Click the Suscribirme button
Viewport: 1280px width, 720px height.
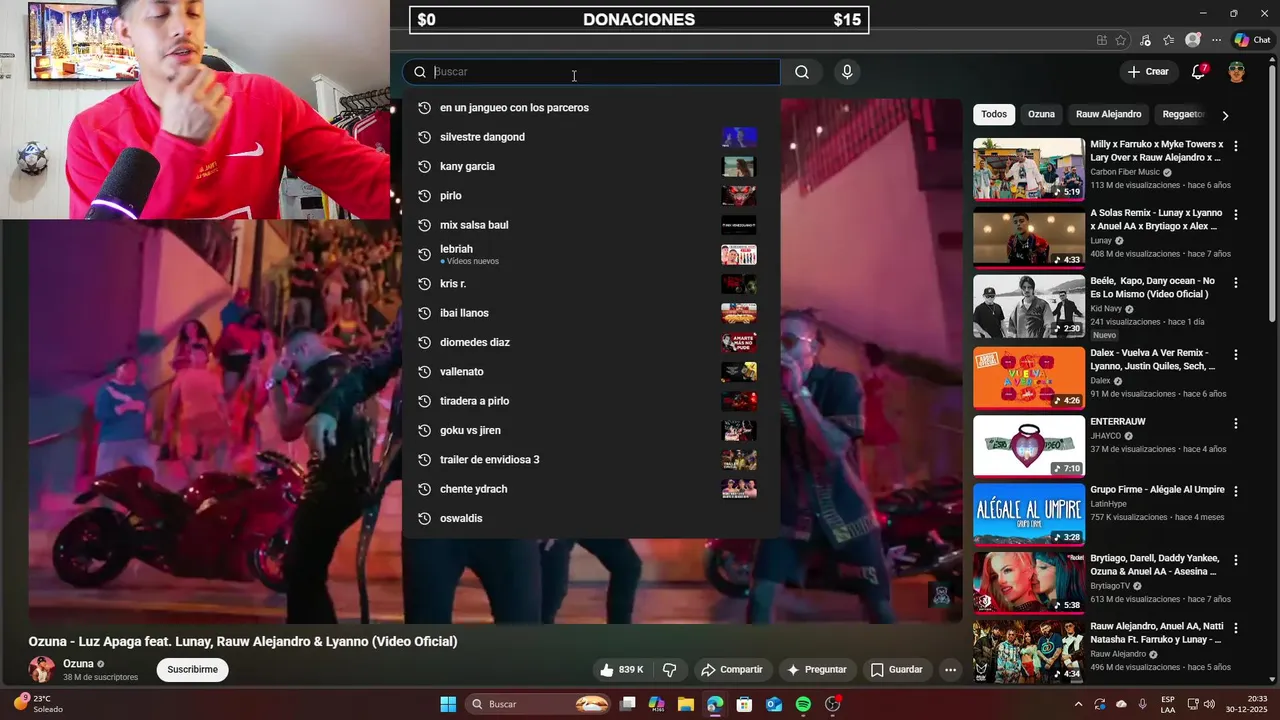[192, 670]
